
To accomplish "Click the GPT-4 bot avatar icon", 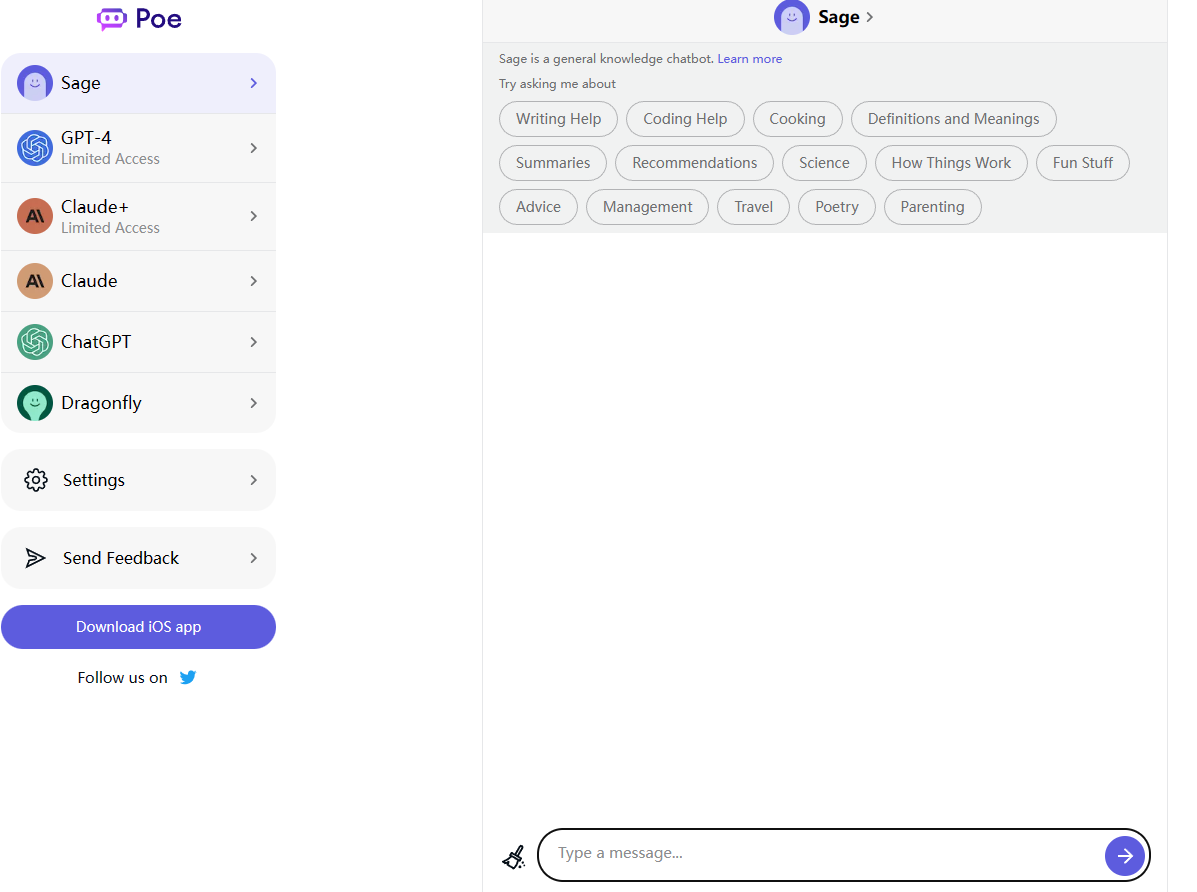I will [35, 148].
